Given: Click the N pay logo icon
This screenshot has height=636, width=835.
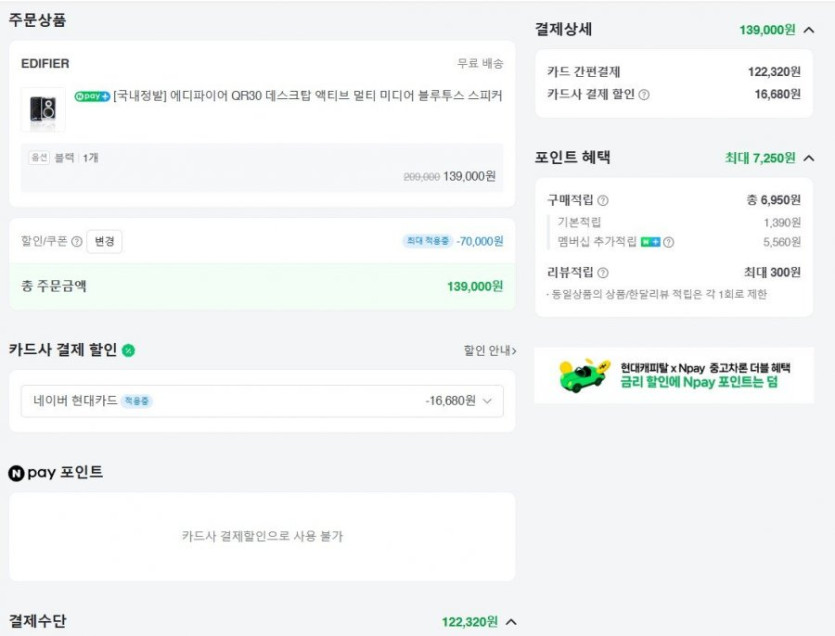Looking at the screenshot, I should click(x=16, y=473).
